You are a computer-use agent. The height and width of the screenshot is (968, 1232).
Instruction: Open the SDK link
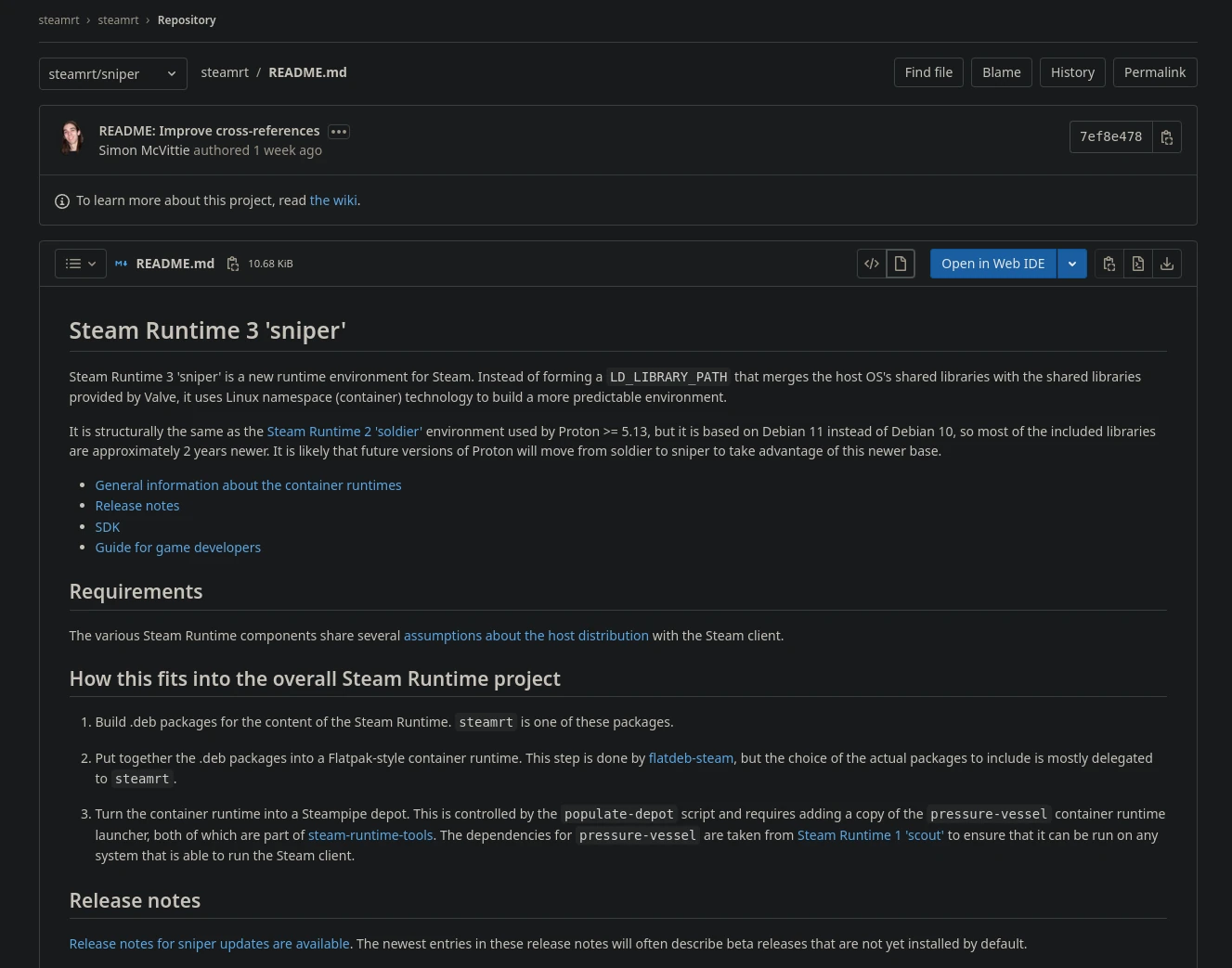tap(108, 527)
